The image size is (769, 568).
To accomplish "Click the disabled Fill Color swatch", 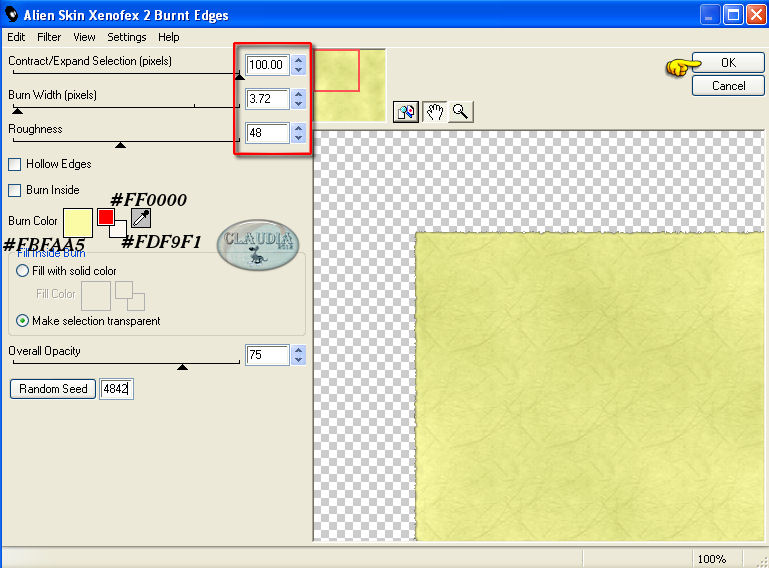I will pos(96,296).
